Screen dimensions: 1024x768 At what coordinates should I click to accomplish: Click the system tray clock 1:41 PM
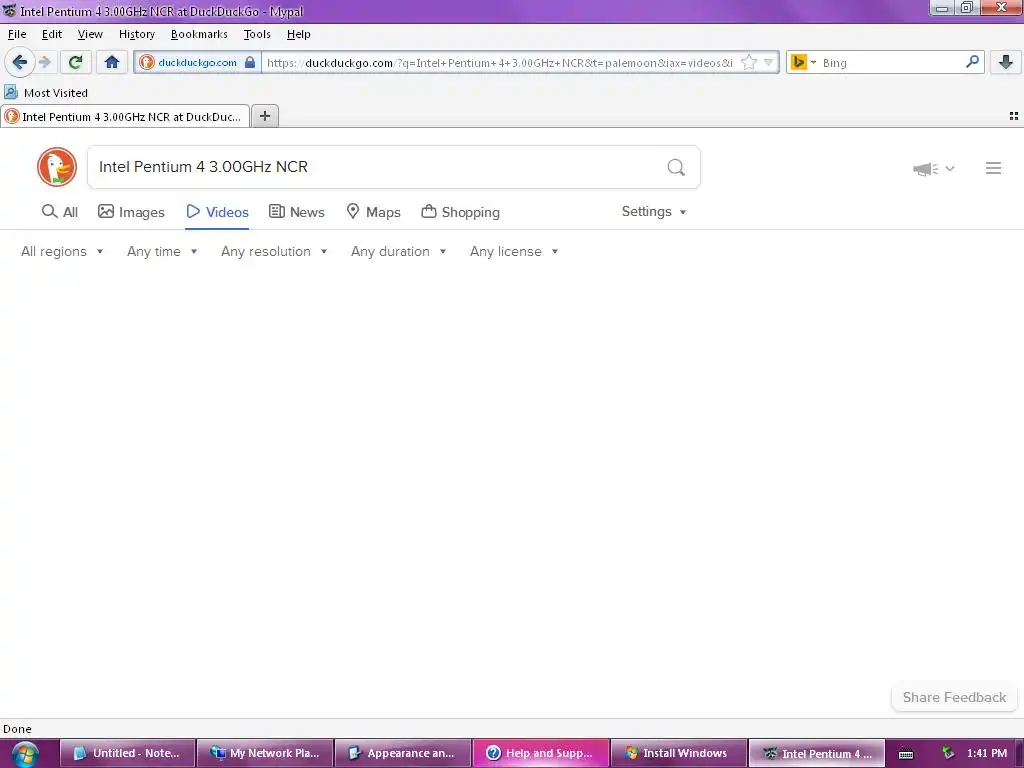pos(987,753)
